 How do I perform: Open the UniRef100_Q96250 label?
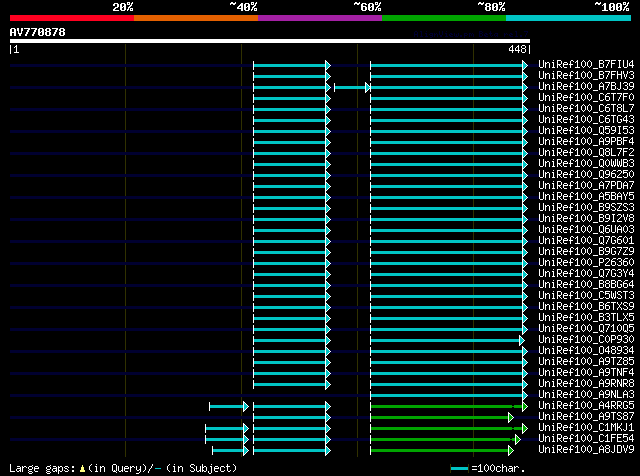[x=586, y=175]
